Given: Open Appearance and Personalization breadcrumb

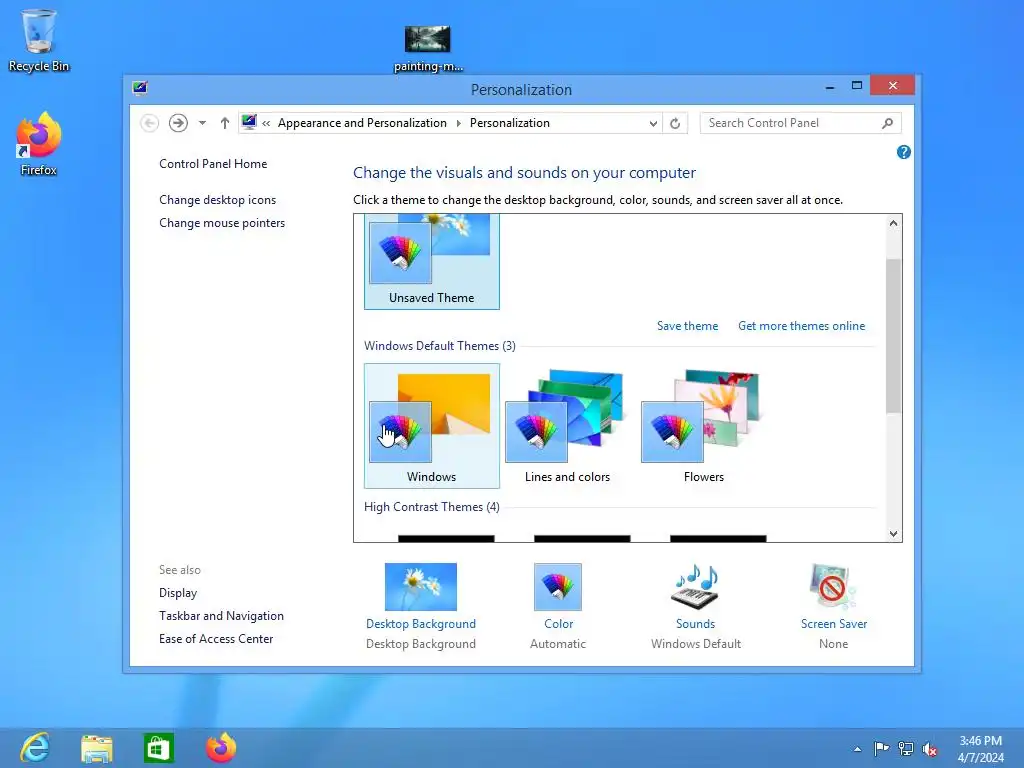Looking at the screenshot, I should click(x=362, y=123).
